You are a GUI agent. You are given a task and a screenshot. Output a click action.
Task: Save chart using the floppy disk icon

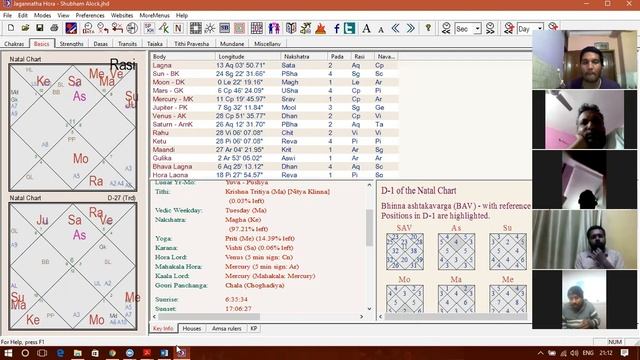(x=40, y=28)
